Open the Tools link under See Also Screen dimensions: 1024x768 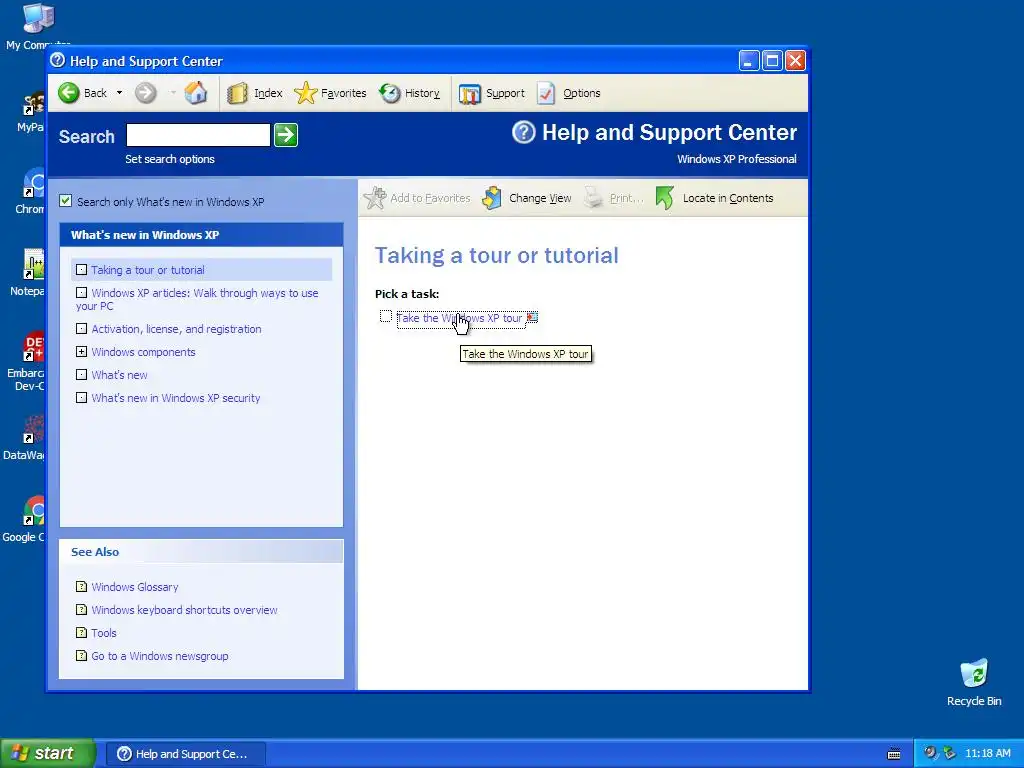104,633
